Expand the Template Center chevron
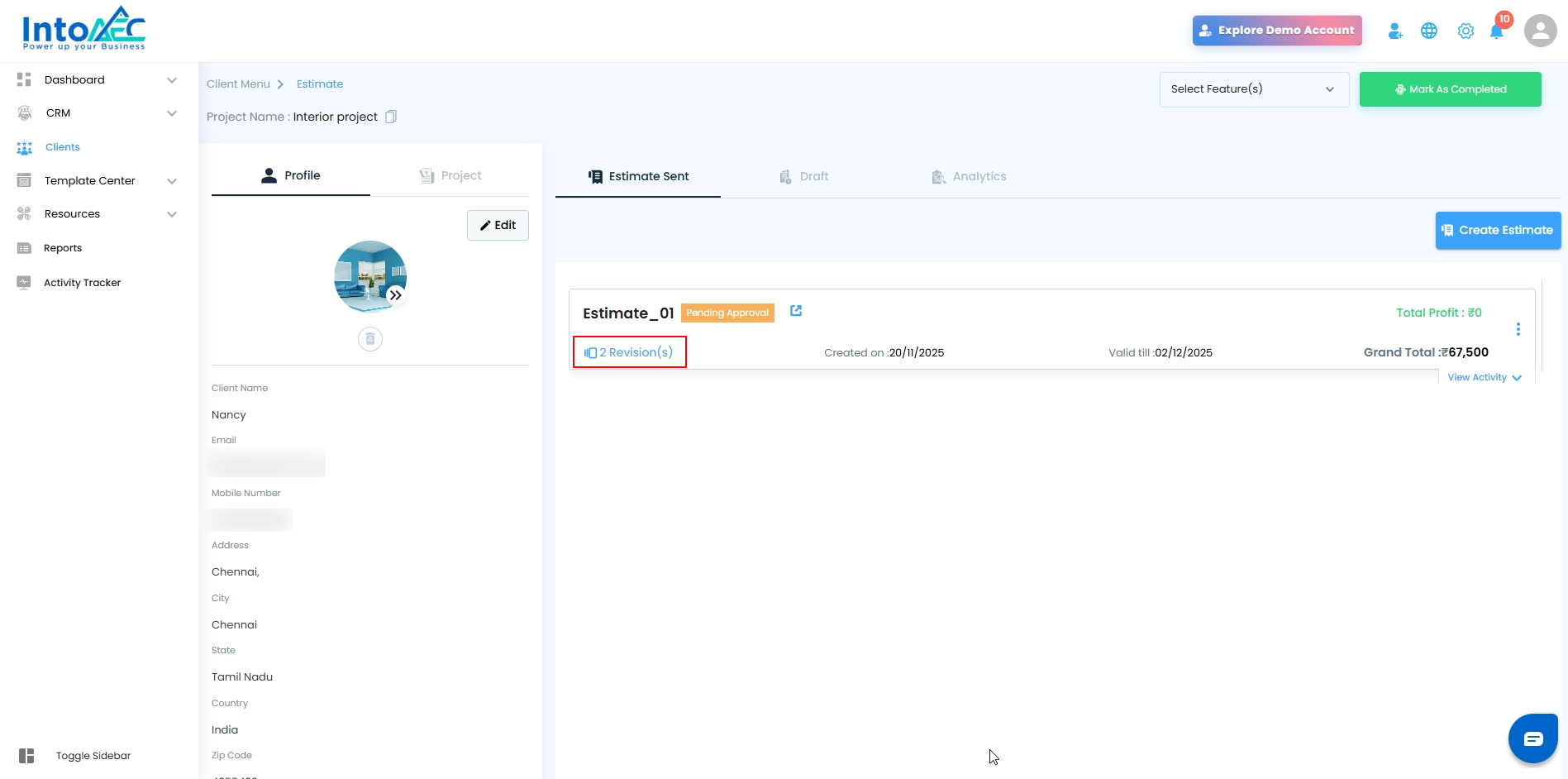Screen dimensions: 1568x779 tap(172, 181)
